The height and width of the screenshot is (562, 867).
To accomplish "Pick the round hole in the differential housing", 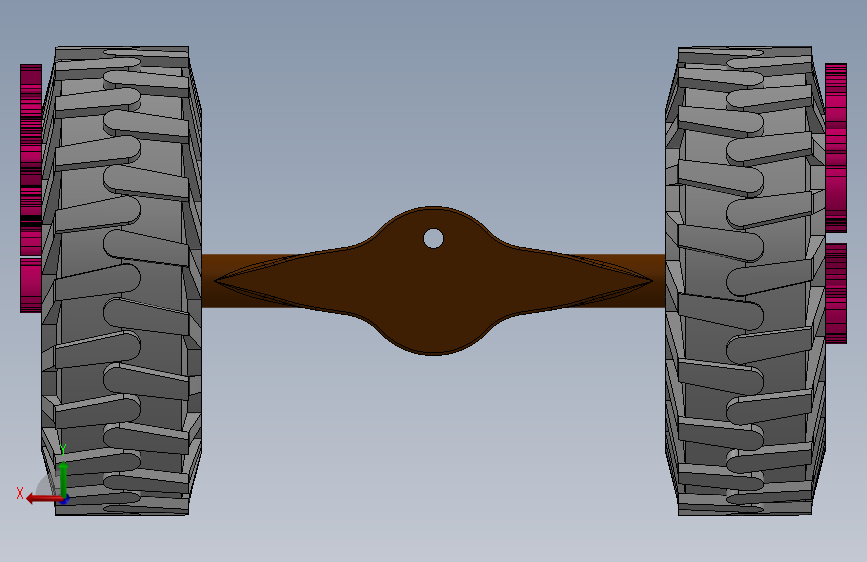I will point(433,239).
